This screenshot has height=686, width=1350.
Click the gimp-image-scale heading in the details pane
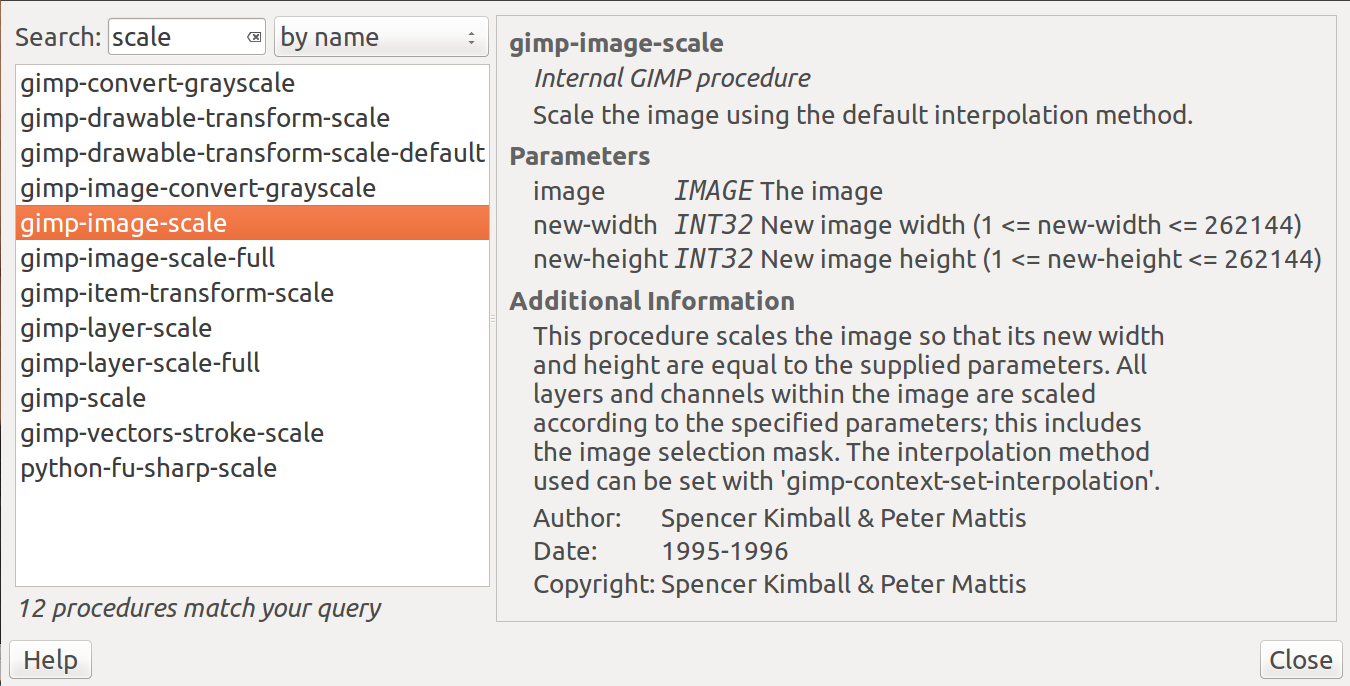click(616, 44)
